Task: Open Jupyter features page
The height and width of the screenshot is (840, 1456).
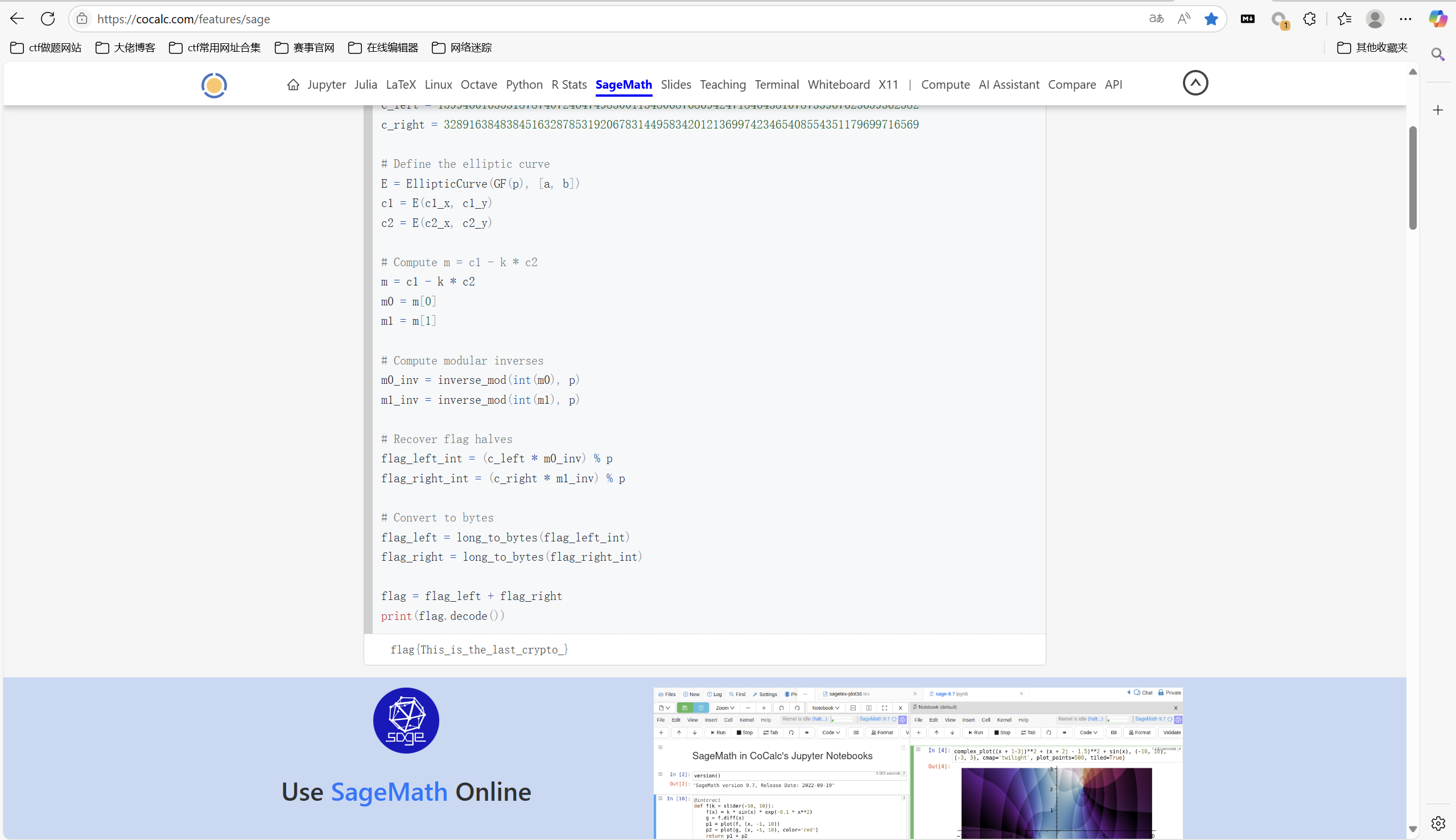Action: click(327, 85)
